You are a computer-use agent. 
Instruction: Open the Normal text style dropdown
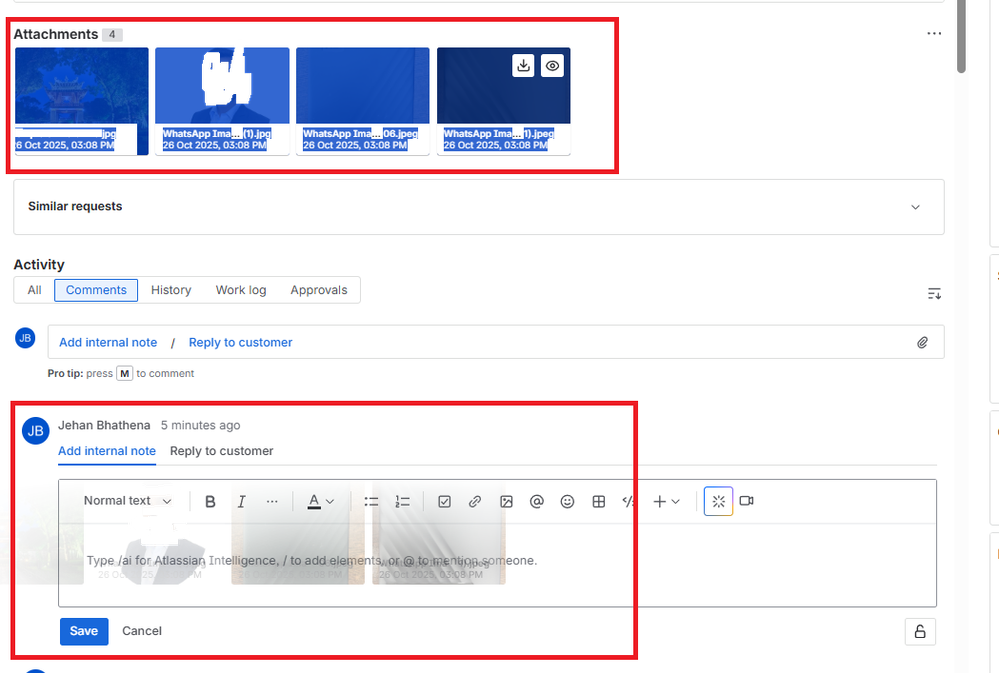pos(127,501)
